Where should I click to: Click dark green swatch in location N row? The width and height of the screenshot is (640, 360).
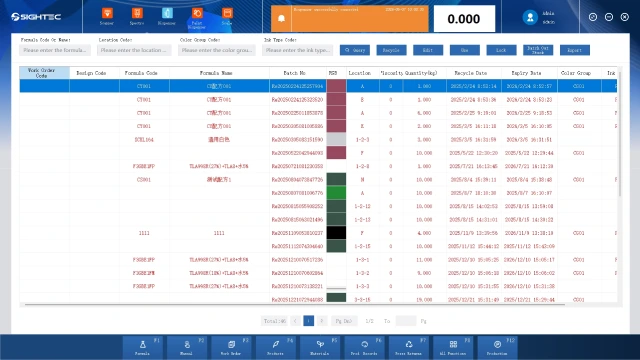point(336,179)
